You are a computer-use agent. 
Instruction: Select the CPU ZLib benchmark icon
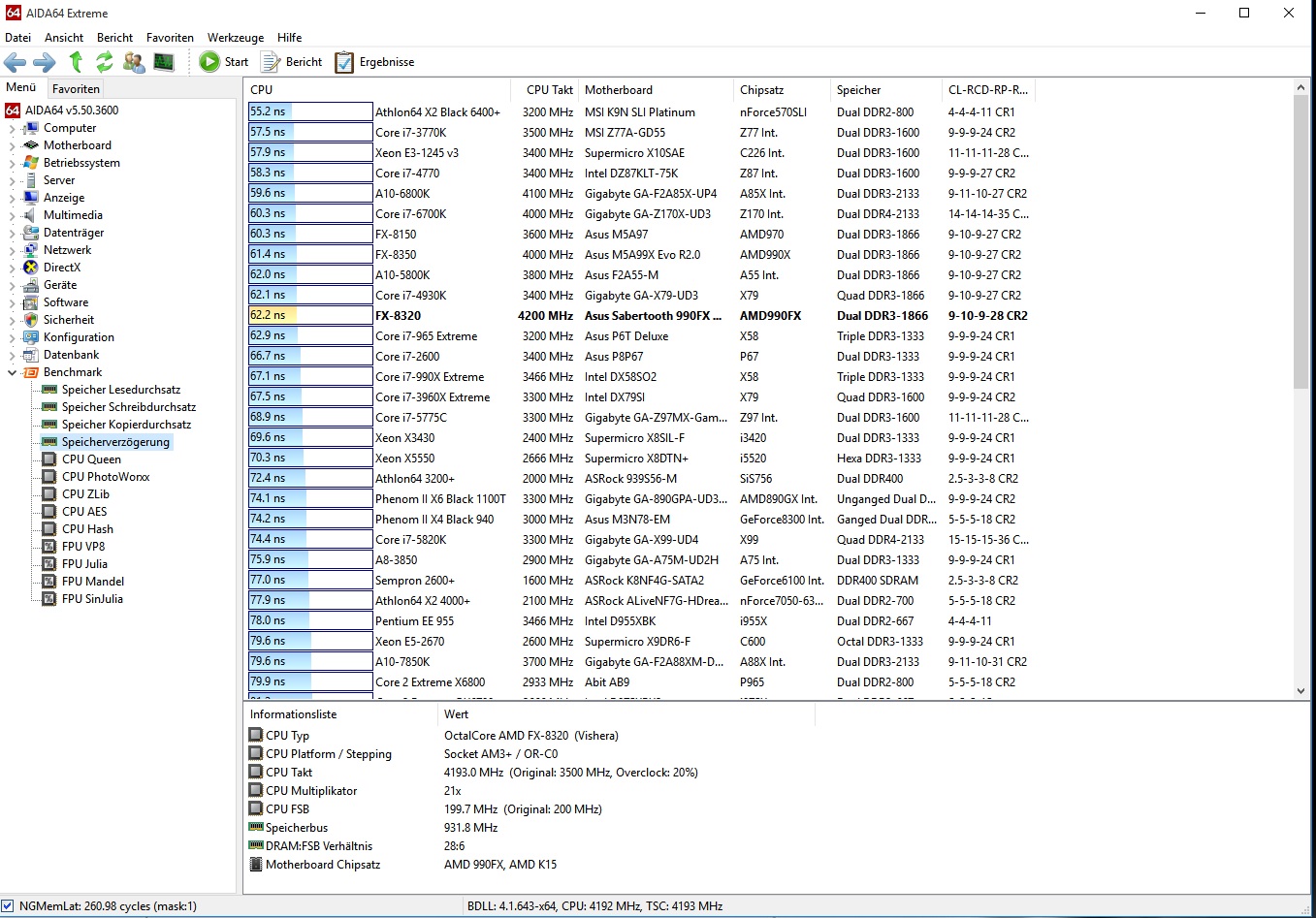click(x=49, y=494)
